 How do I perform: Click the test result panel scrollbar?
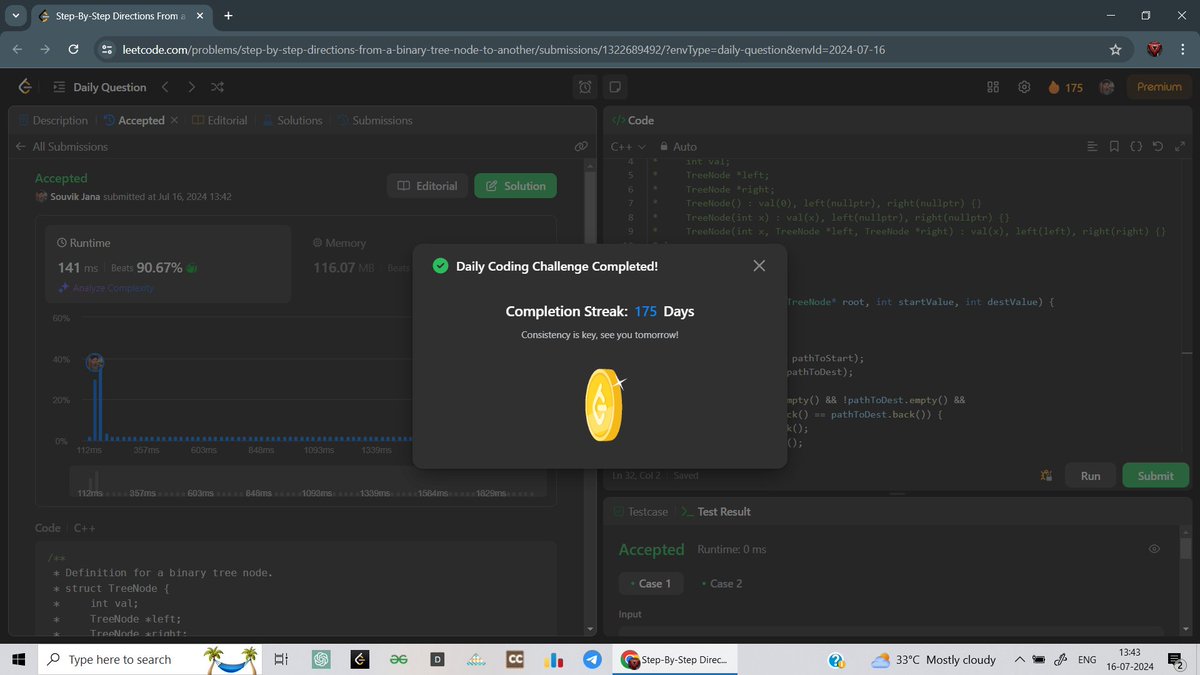pyautogui.click(x=1186, y=548)
